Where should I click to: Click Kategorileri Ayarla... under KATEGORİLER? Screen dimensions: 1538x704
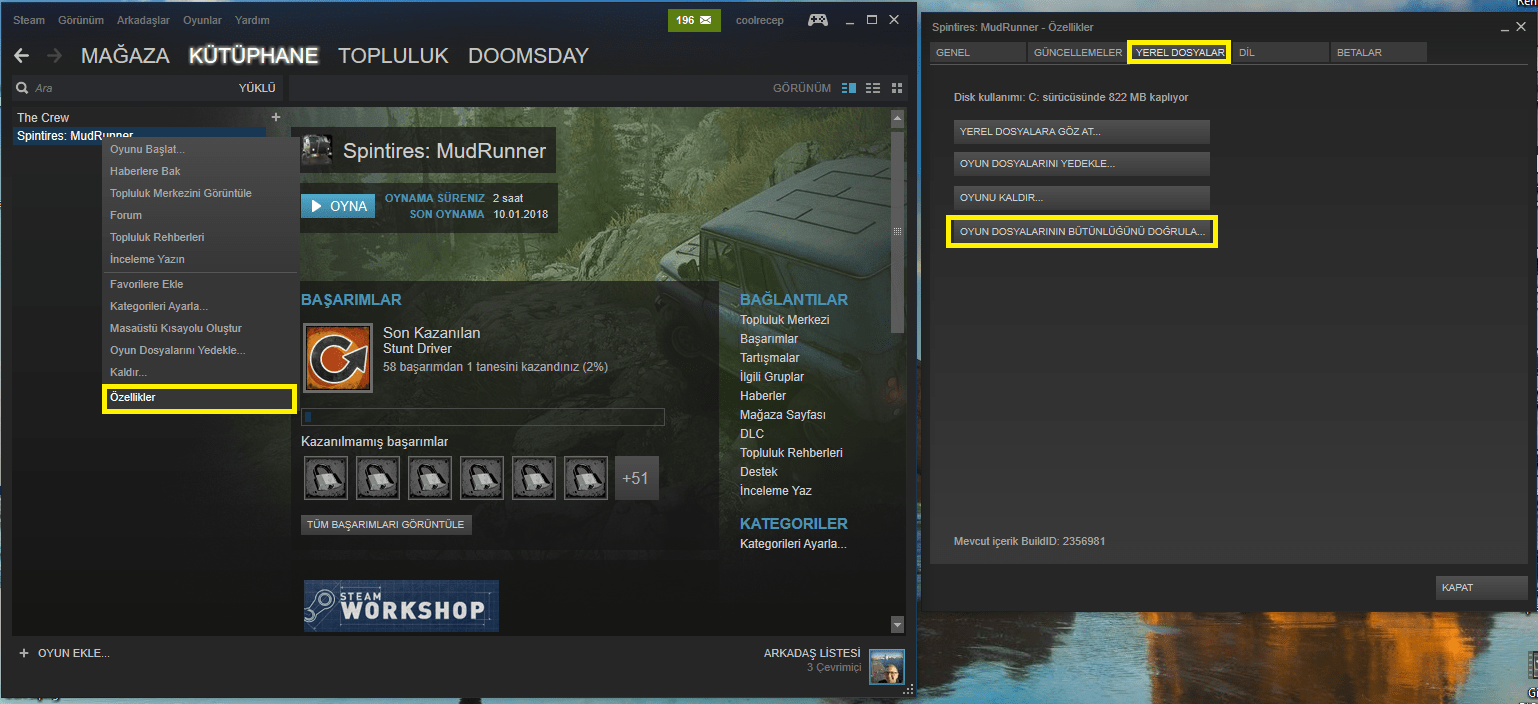793,544
